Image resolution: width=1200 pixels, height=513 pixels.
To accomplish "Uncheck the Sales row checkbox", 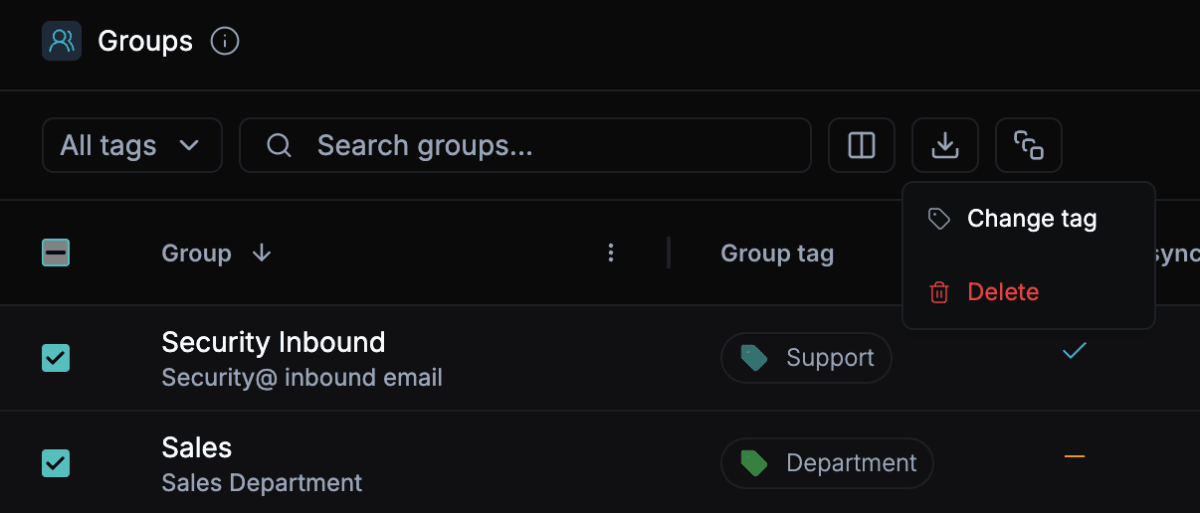I will (56, 463).
